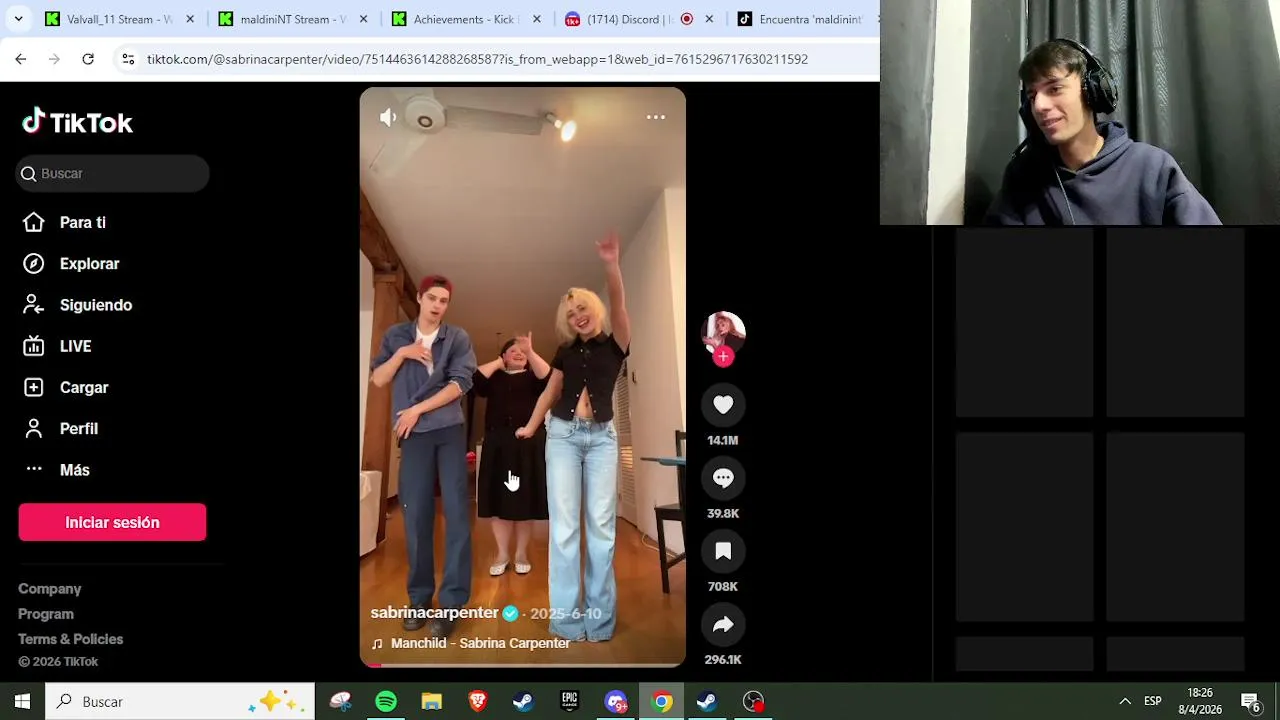1280x720 pixels.
Task: Open the Program footer link
Action: (x=46, y=614)
